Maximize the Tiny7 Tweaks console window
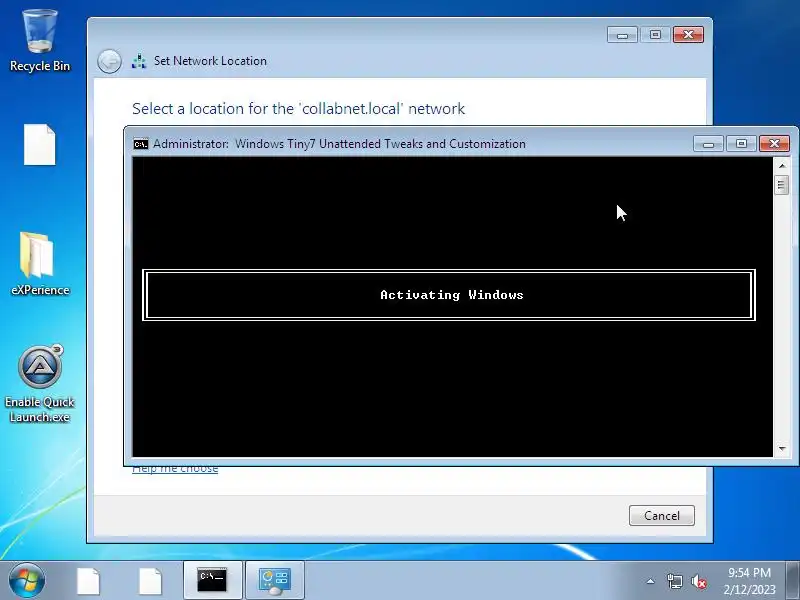800x600 pixels. coord(741,143)
